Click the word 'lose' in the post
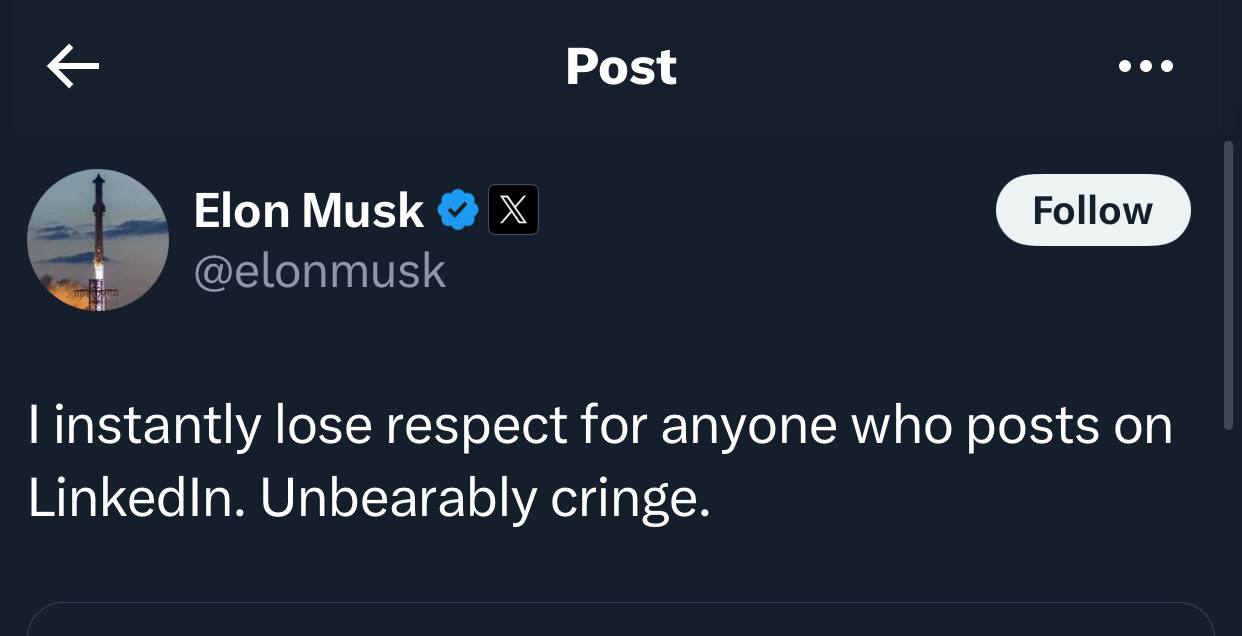The height and width of the screenshot is (636, 1242). (x=323, y=427)
